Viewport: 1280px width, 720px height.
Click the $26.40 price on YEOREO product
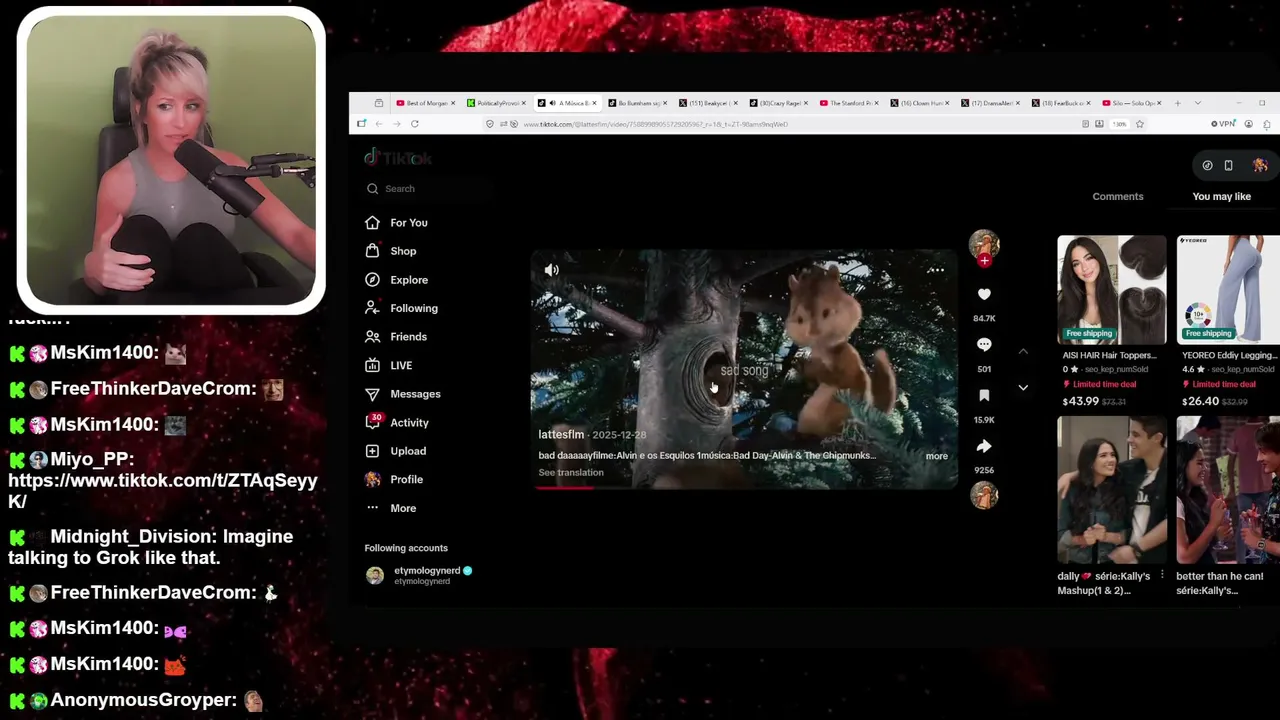tap(1199, 401)
